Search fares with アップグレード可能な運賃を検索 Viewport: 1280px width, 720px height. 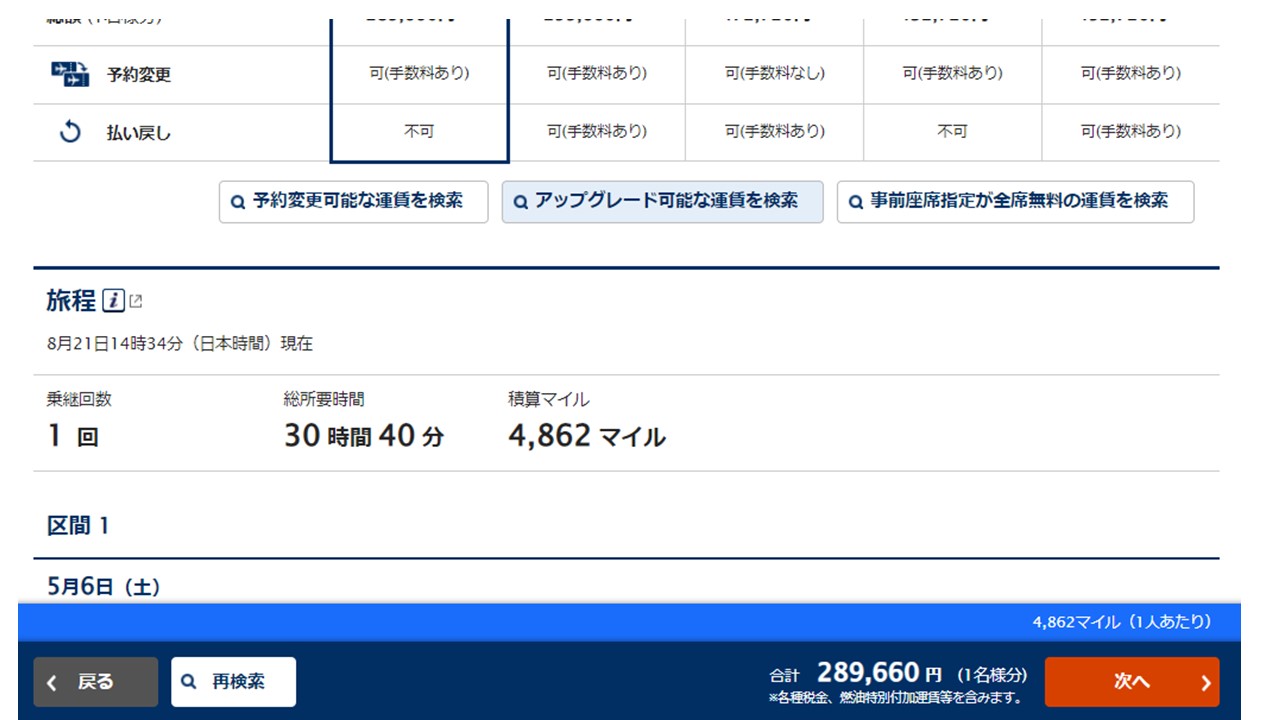click(x=662, y=202)
